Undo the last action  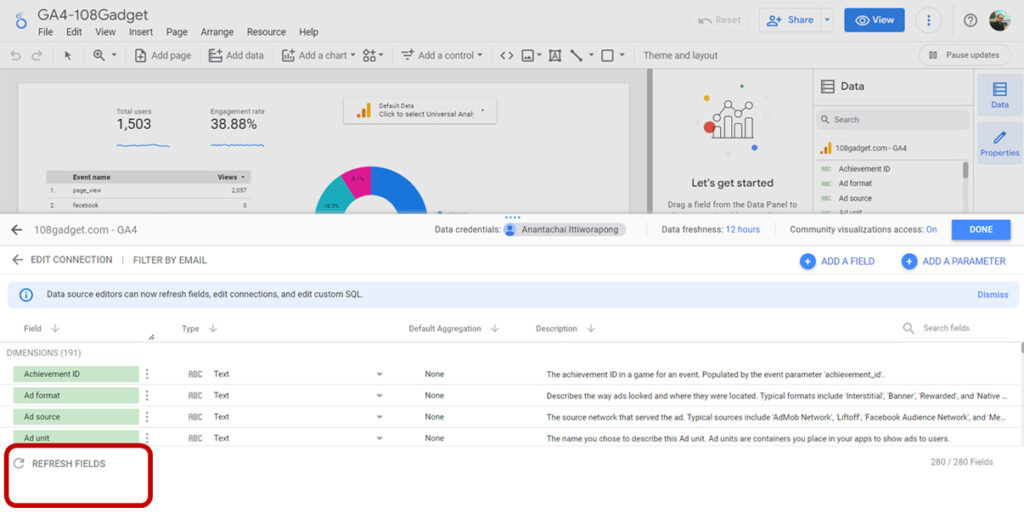16,55
